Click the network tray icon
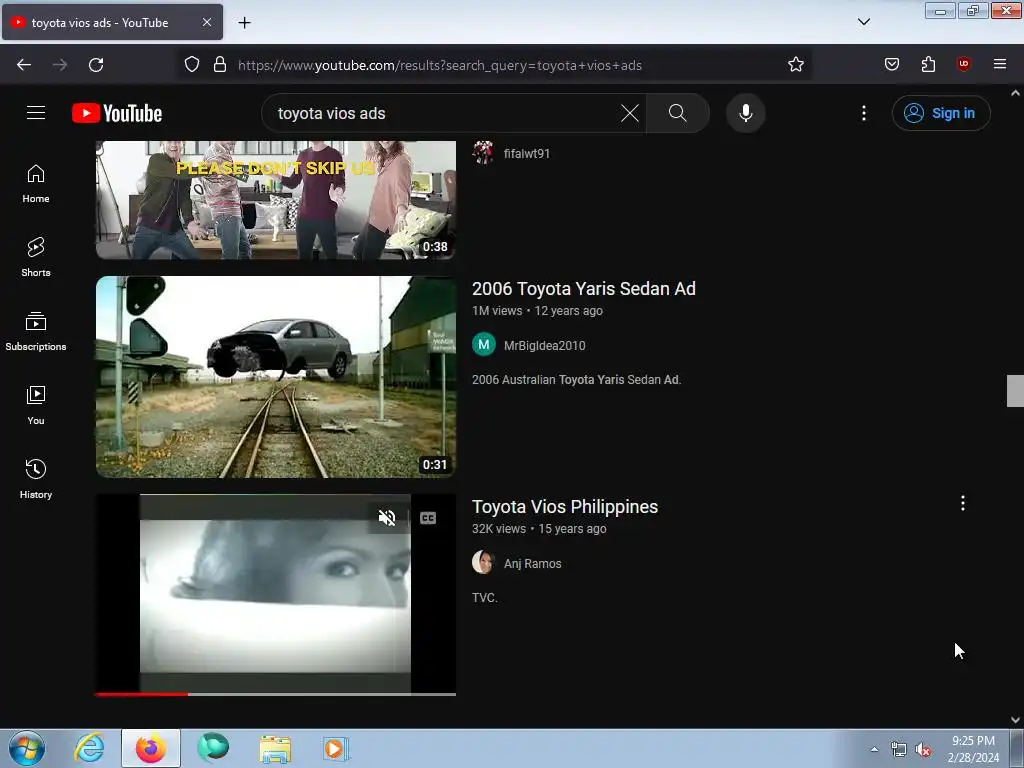1024x768 pixels. [899, 750]
